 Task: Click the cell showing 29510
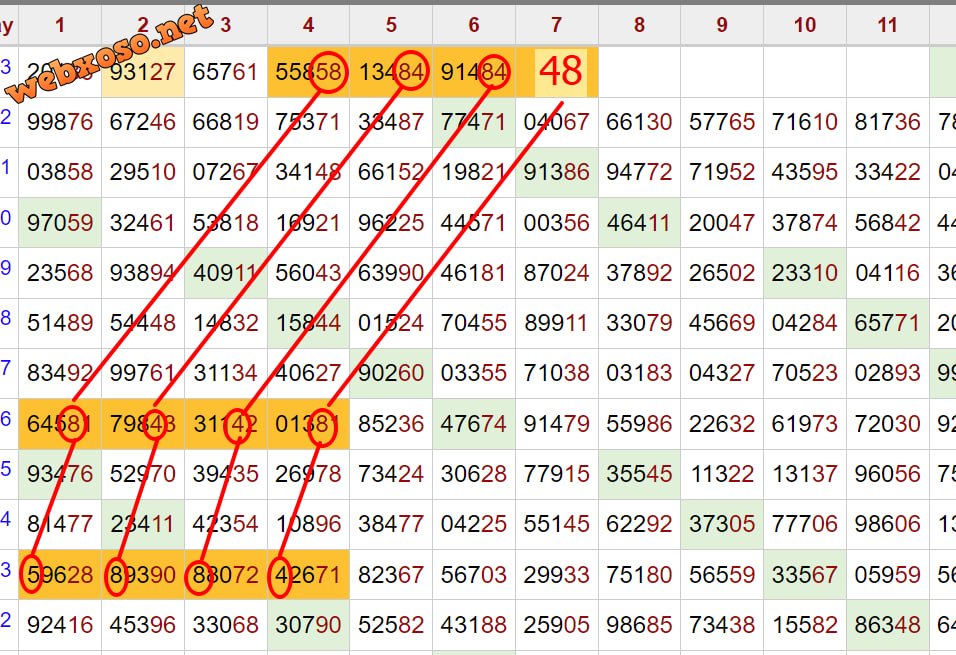tap(143, 173)
